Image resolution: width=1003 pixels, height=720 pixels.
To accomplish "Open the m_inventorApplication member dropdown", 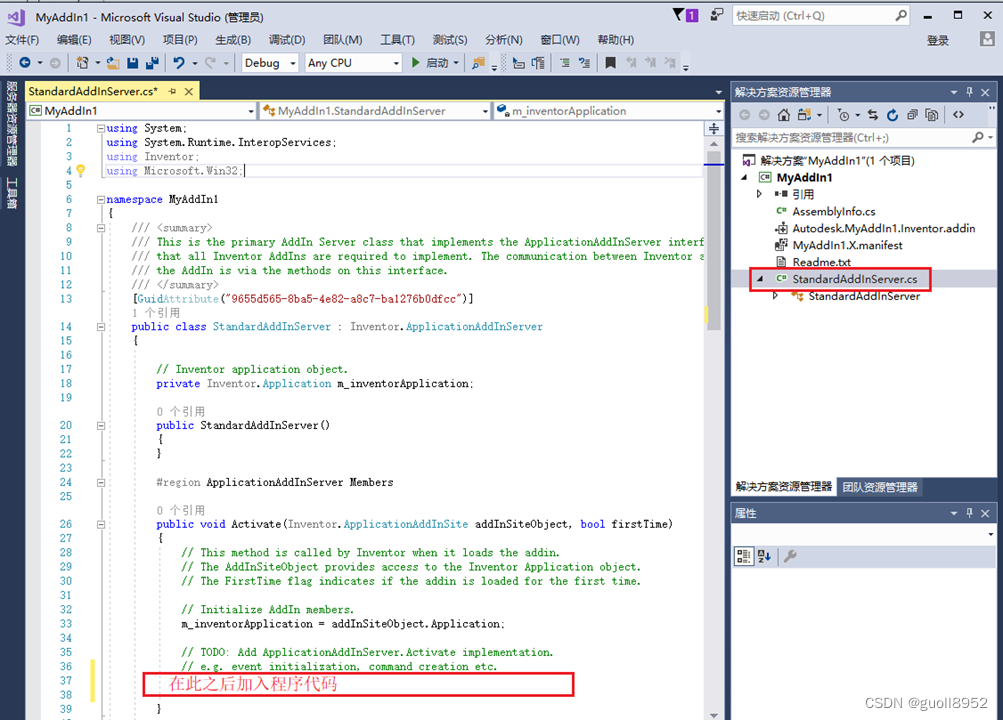I will [x=718, y=111].
